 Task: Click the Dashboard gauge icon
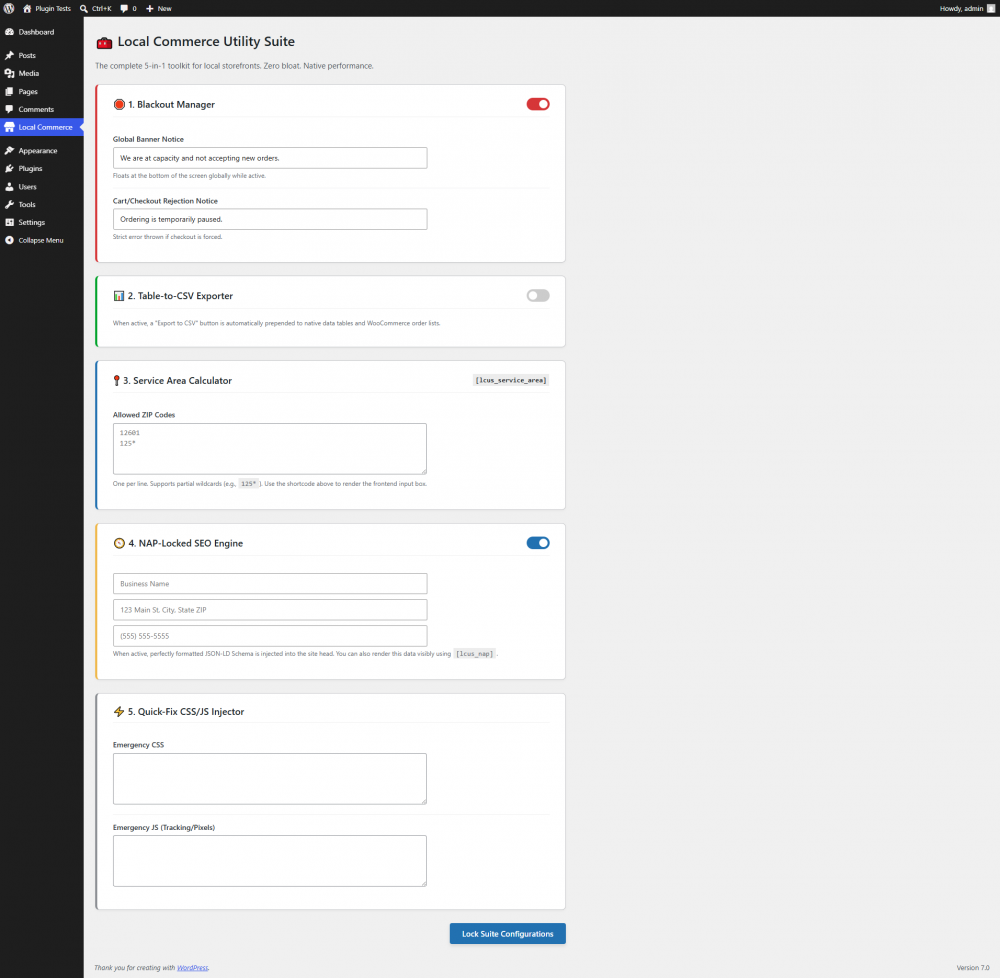coord(10,32)
